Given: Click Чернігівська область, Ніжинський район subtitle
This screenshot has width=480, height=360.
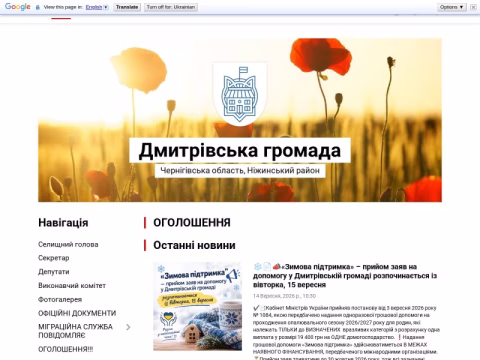Looking at the screenshot, I should pyautogui.click(x=240, y=171).
